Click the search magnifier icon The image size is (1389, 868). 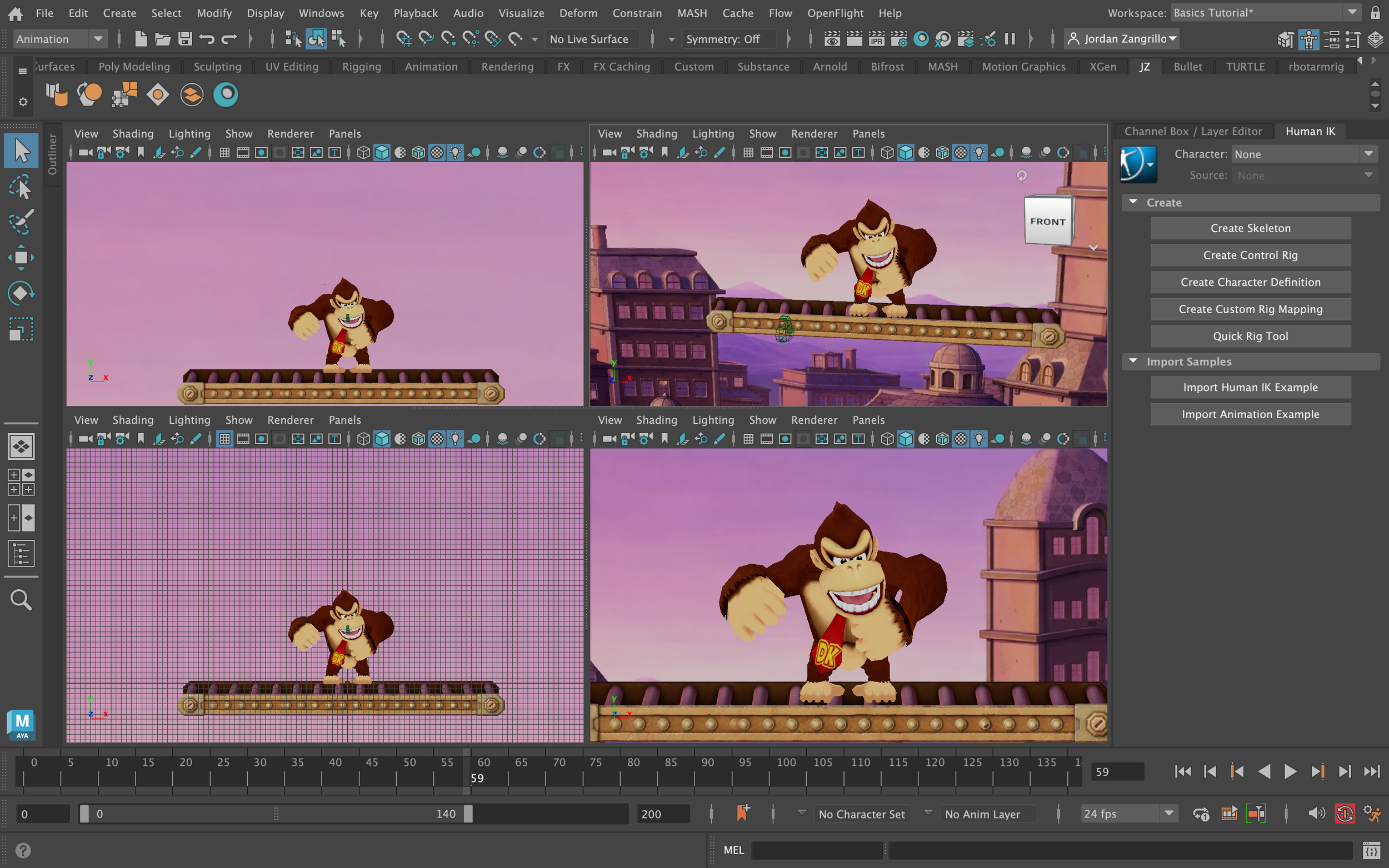pos(21,600)
